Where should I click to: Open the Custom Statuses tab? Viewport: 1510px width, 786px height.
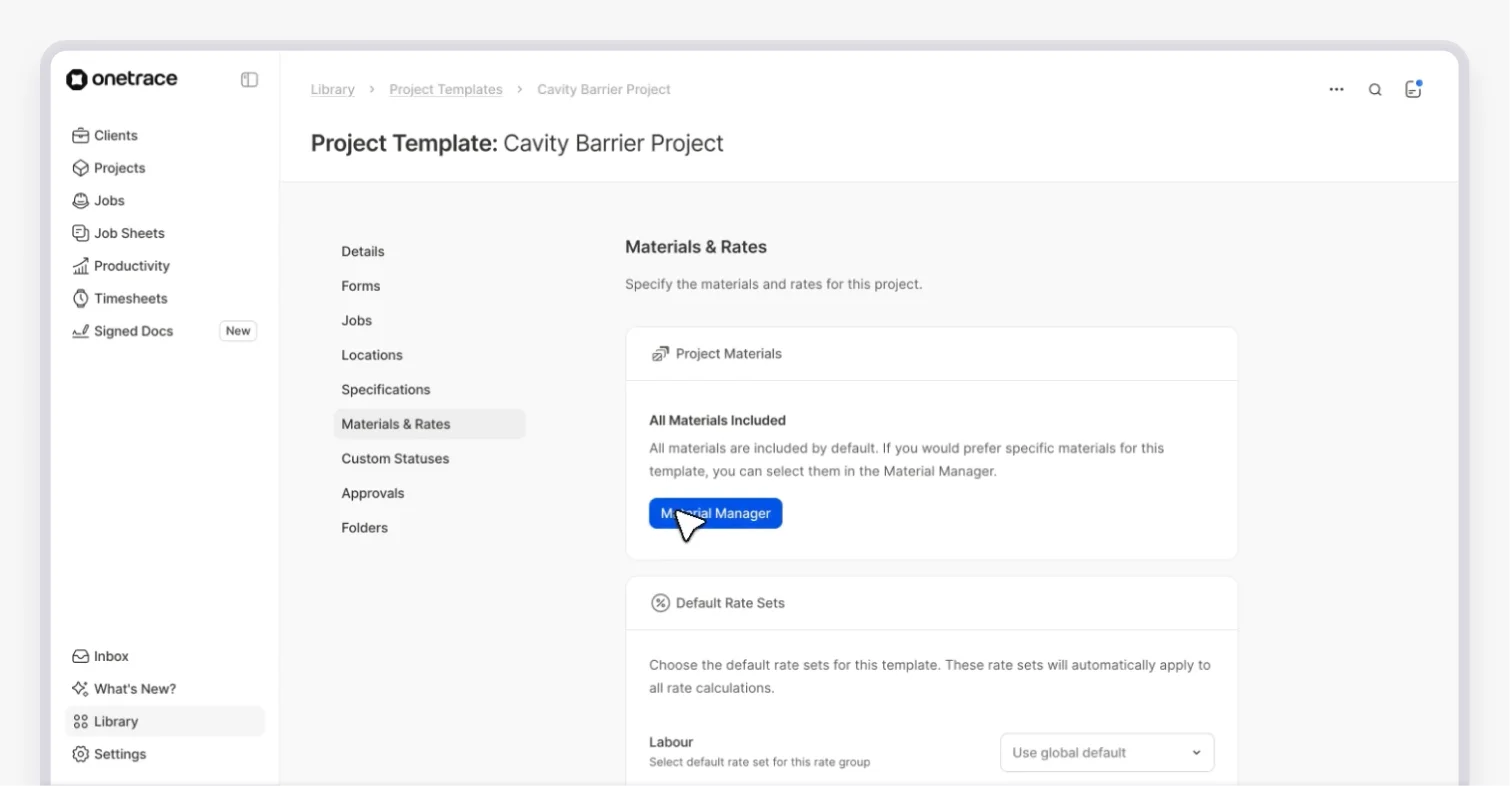(395, 458)
